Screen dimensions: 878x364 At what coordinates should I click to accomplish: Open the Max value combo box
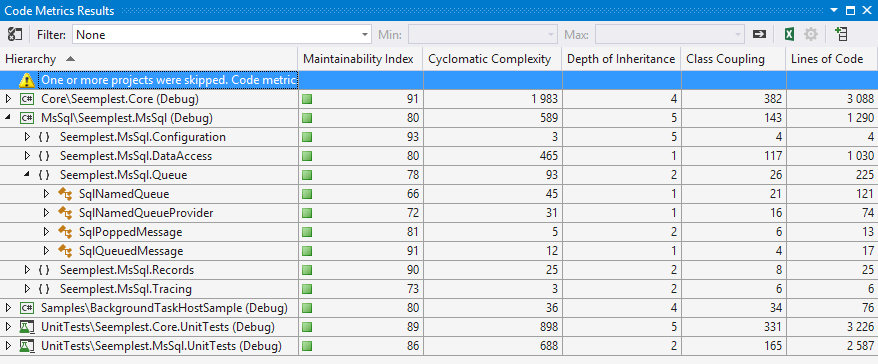[670, 34]
